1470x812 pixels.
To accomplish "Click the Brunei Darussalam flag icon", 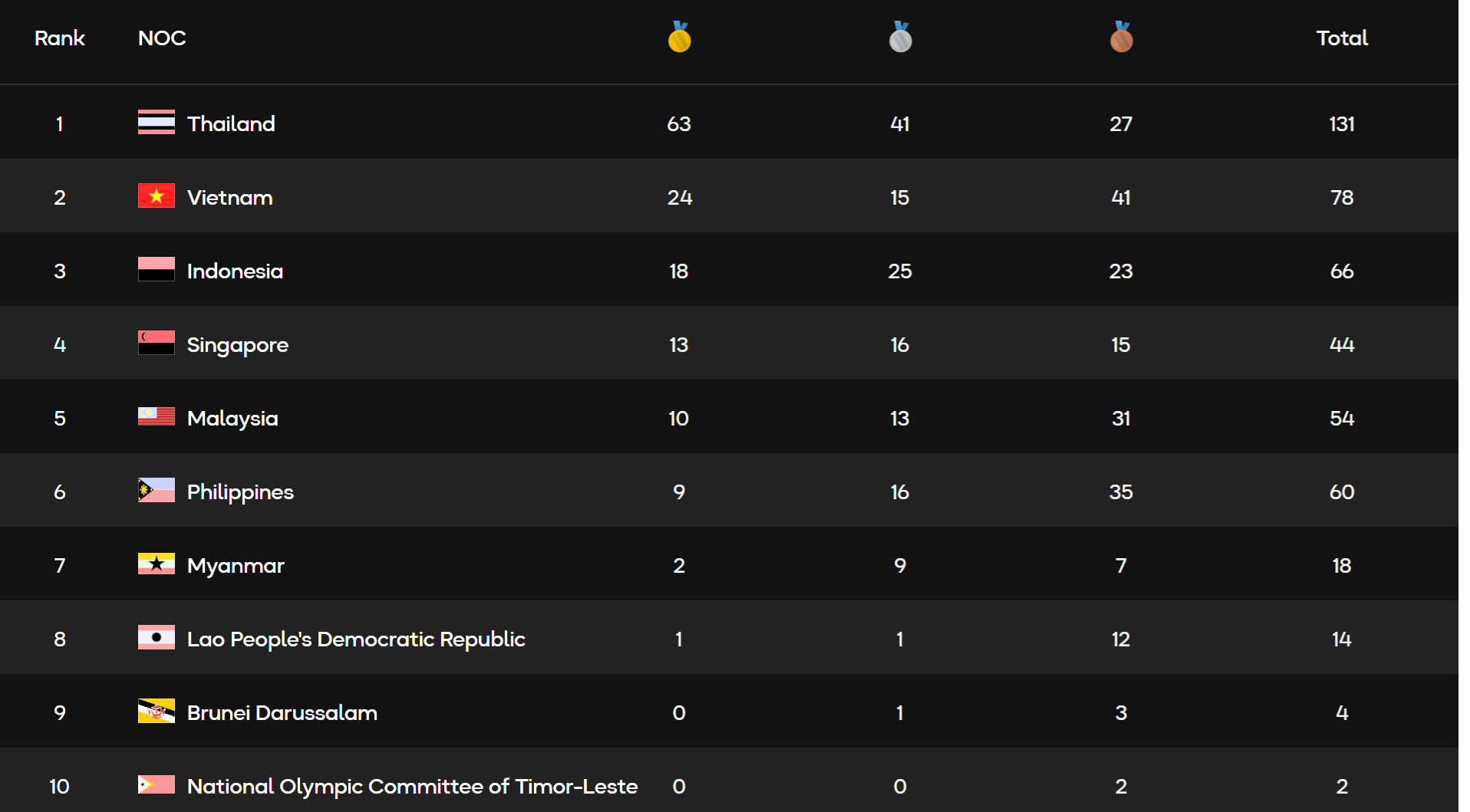I will 157,712.
